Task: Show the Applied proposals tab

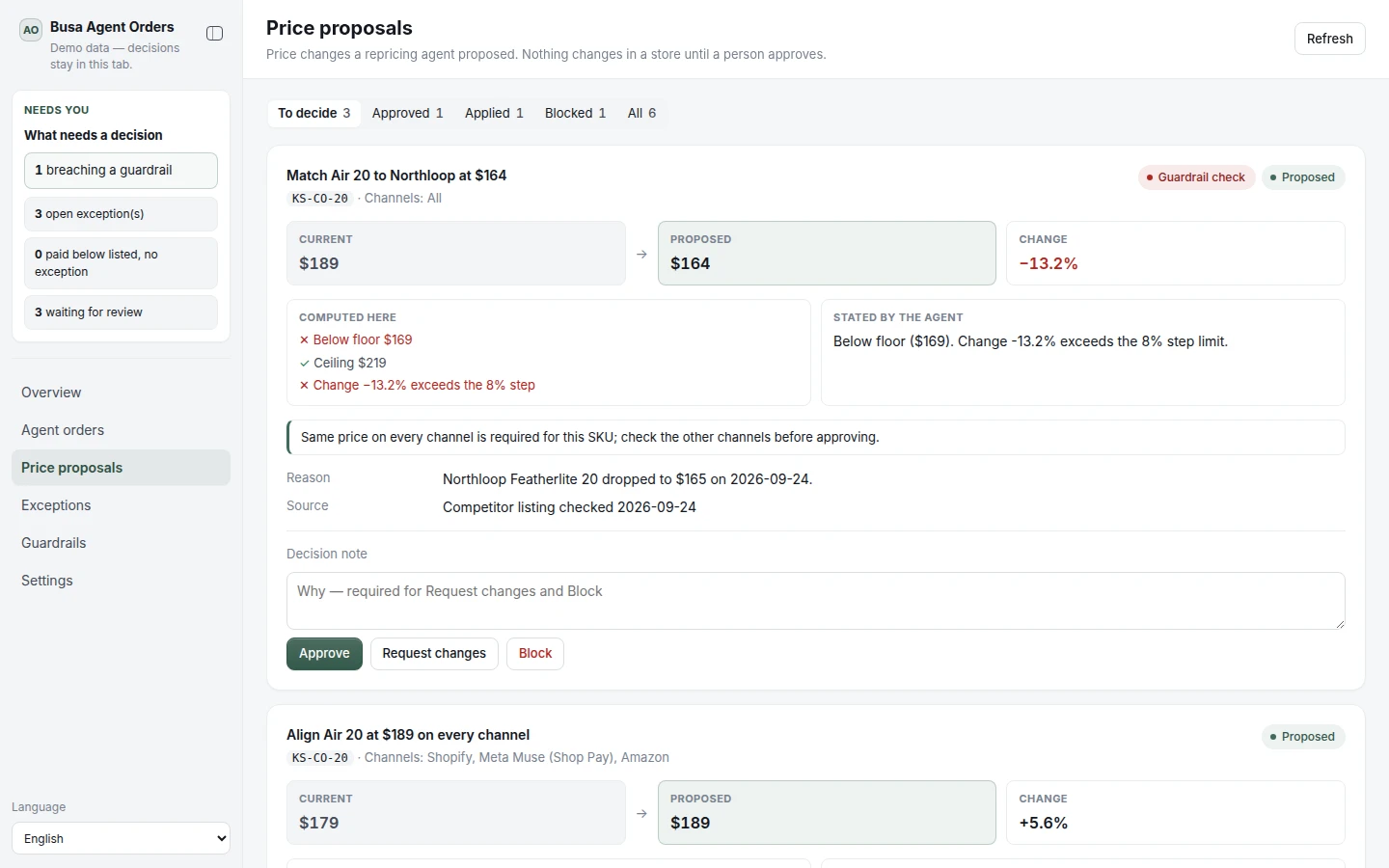Action: click(494, 113)
